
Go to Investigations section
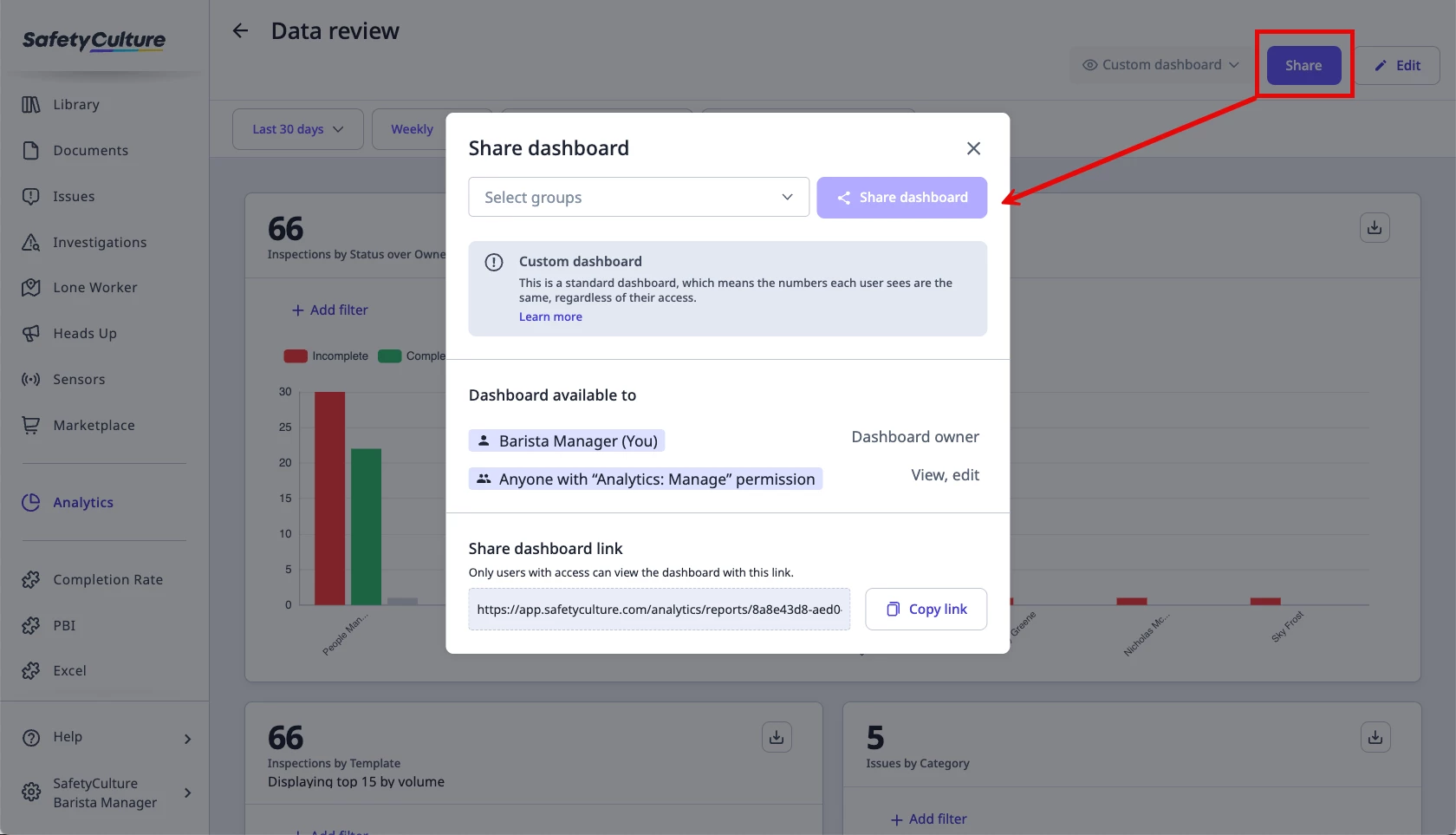(100, 242)
